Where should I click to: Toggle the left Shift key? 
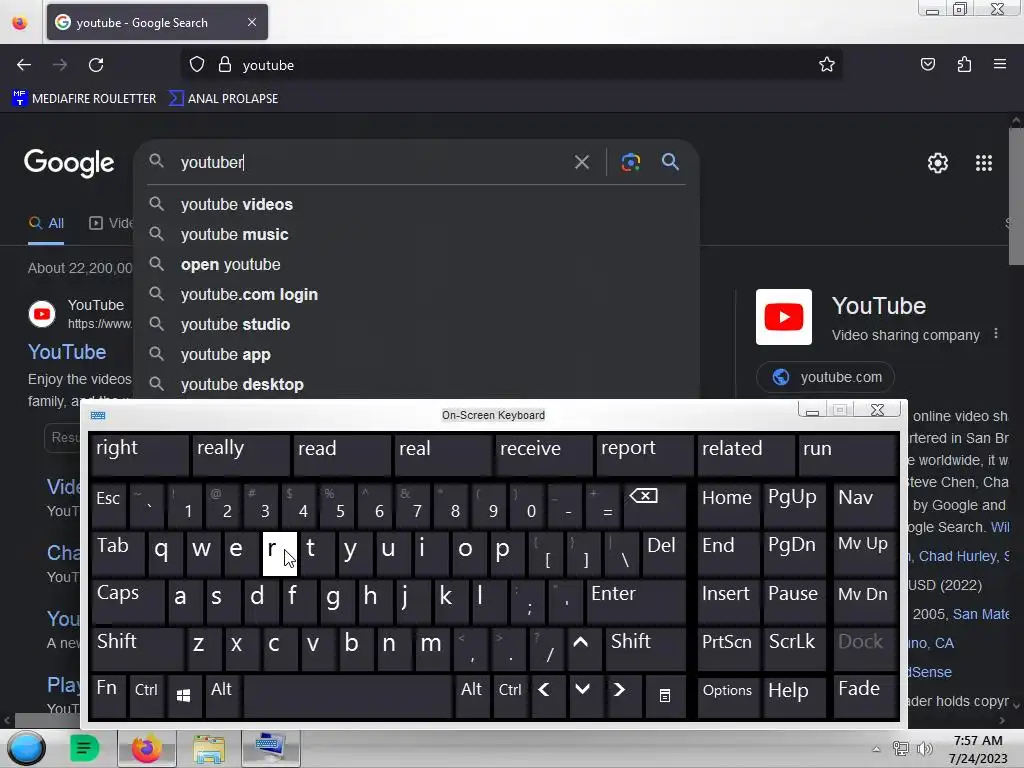point(137,648)
